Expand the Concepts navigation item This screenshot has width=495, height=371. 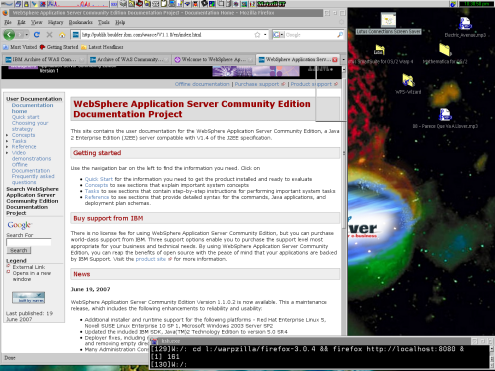(7, 135)
